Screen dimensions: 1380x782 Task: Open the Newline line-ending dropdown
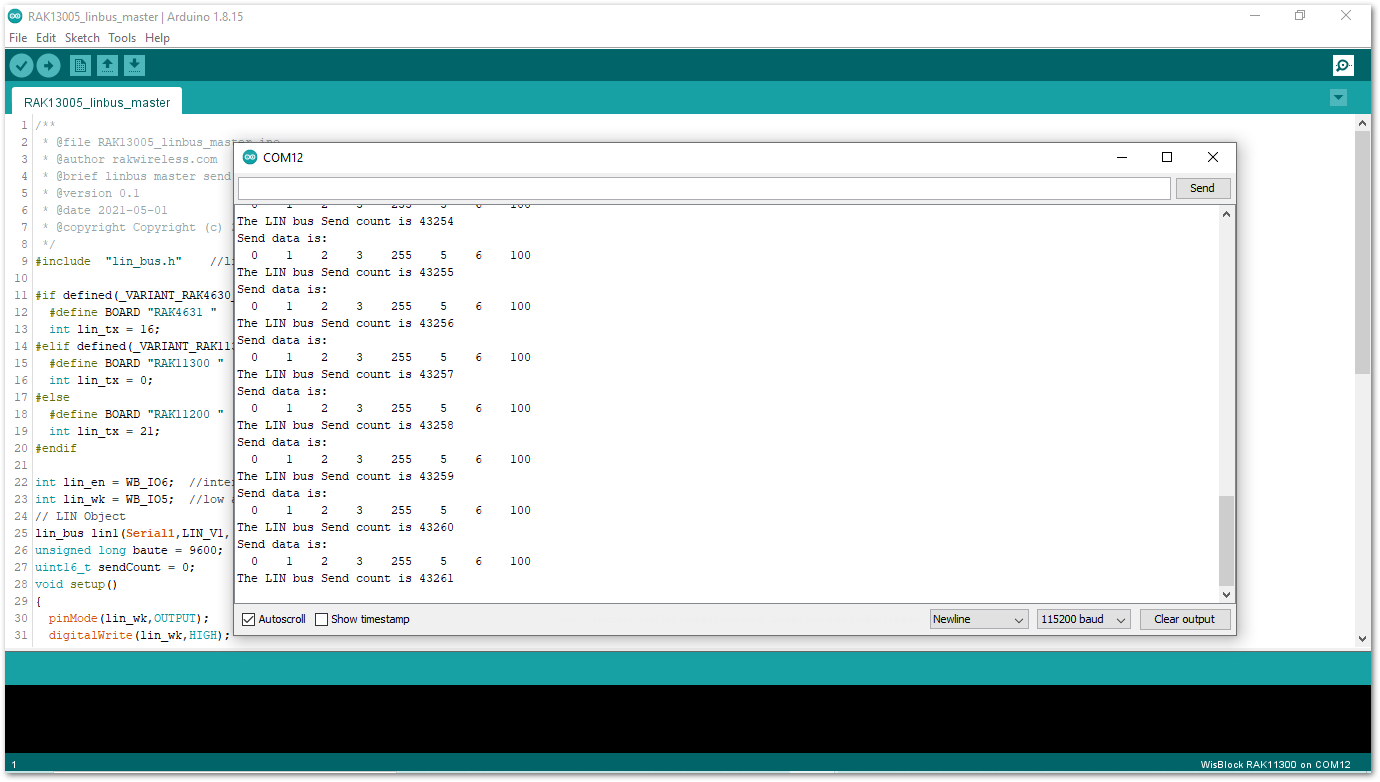(979, 620)
